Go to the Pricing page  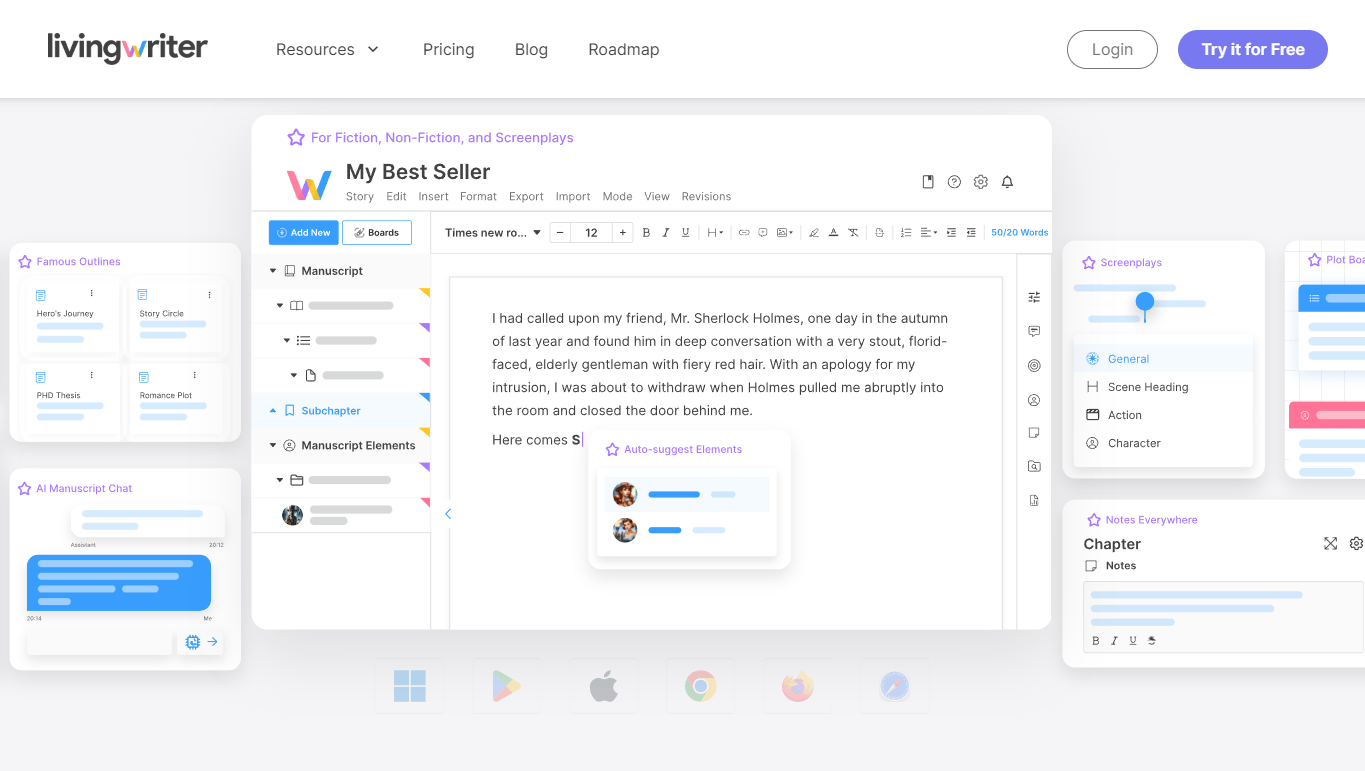[448, 49]
